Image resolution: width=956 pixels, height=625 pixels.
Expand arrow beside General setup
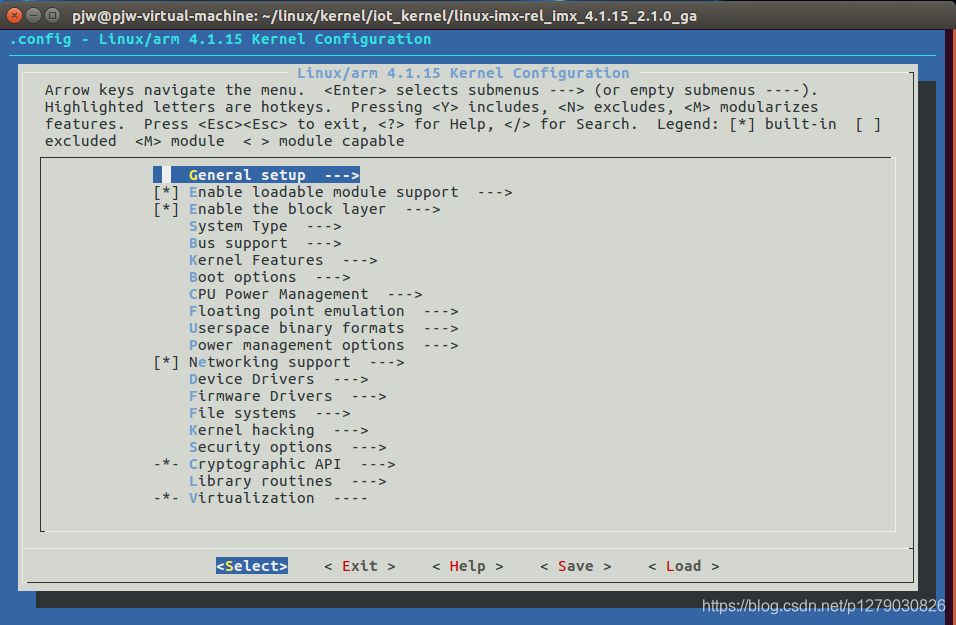(x=341, y=176)
